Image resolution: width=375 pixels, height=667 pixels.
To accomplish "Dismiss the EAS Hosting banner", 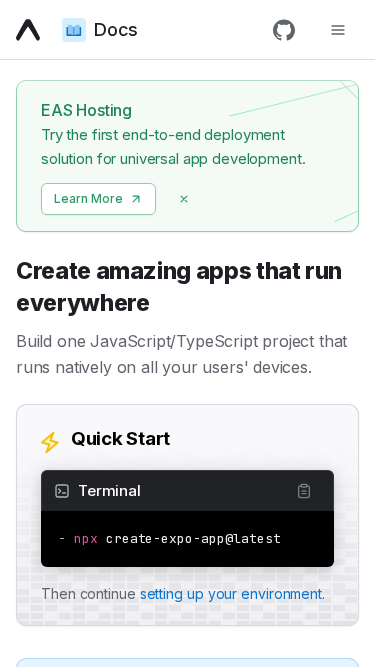I will click(184, 199).
